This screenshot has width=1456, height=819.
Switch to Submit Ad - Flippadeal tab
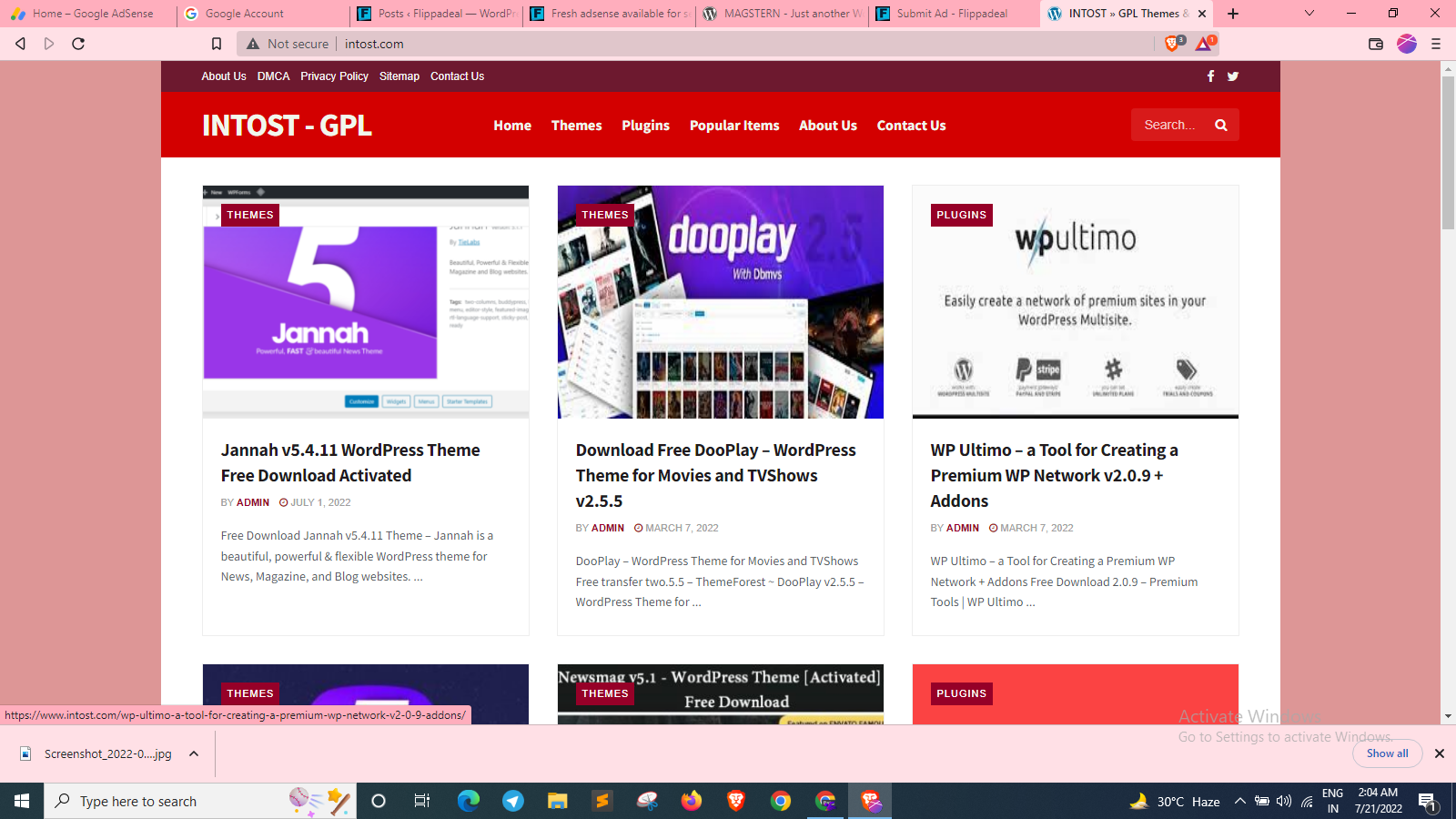[955, 14]
